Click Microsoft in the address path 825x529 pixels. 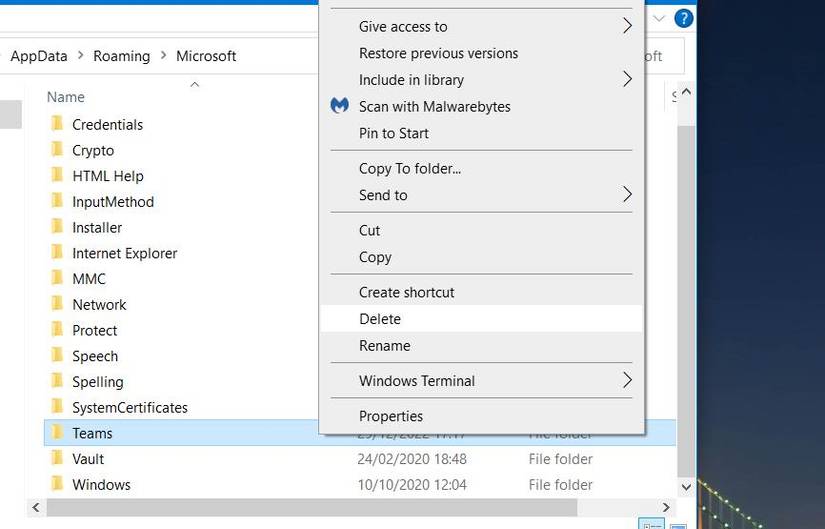[x=206, y=56]
